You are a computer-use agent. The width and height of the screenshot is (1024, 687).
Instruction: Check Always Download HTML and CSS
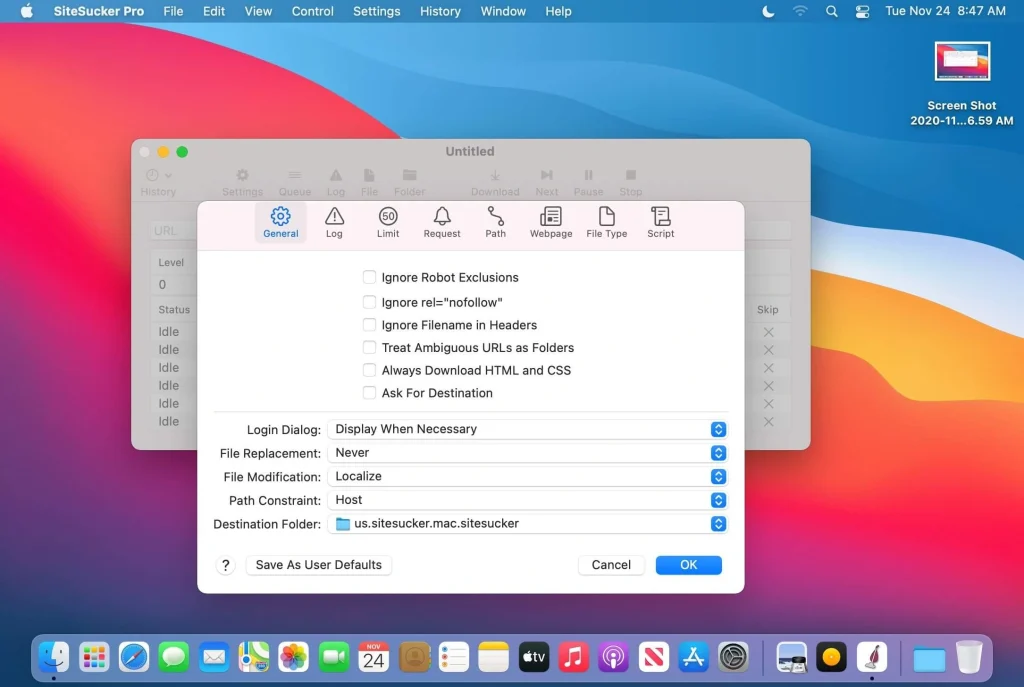click(x=369, y=370)
